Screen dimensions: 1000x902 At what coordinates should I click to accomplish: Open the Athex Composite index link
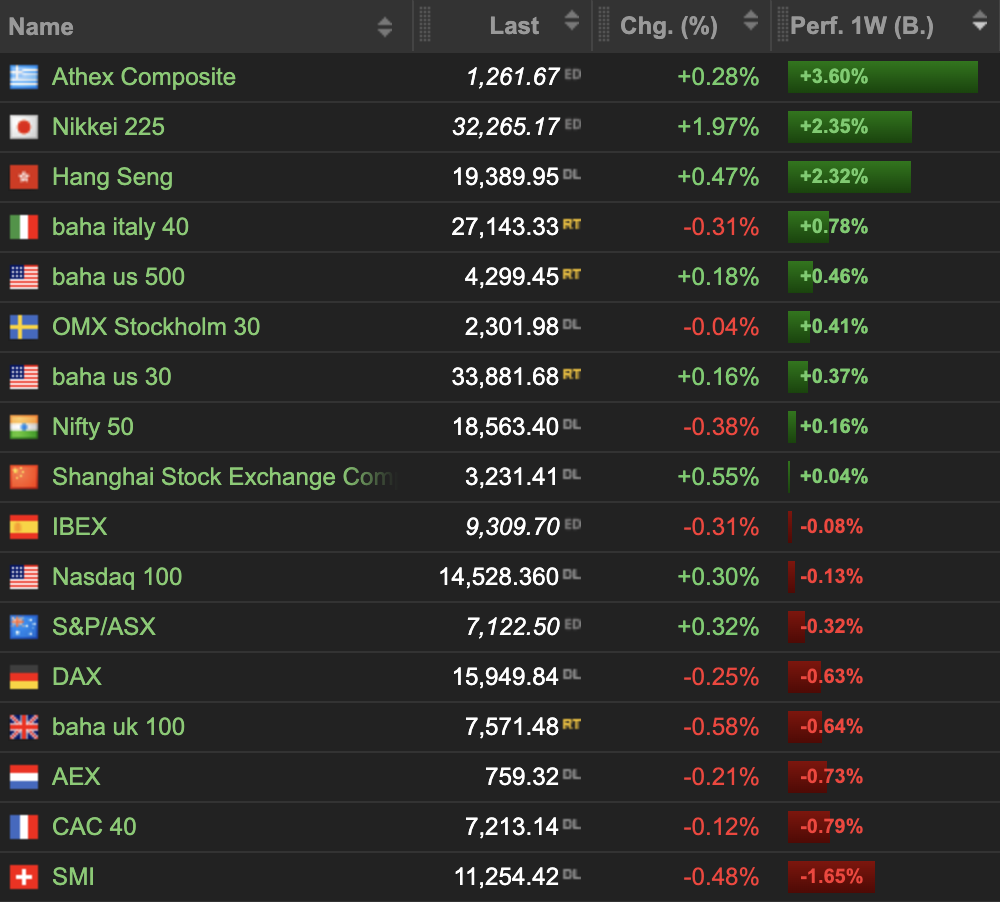coord(144,77)
